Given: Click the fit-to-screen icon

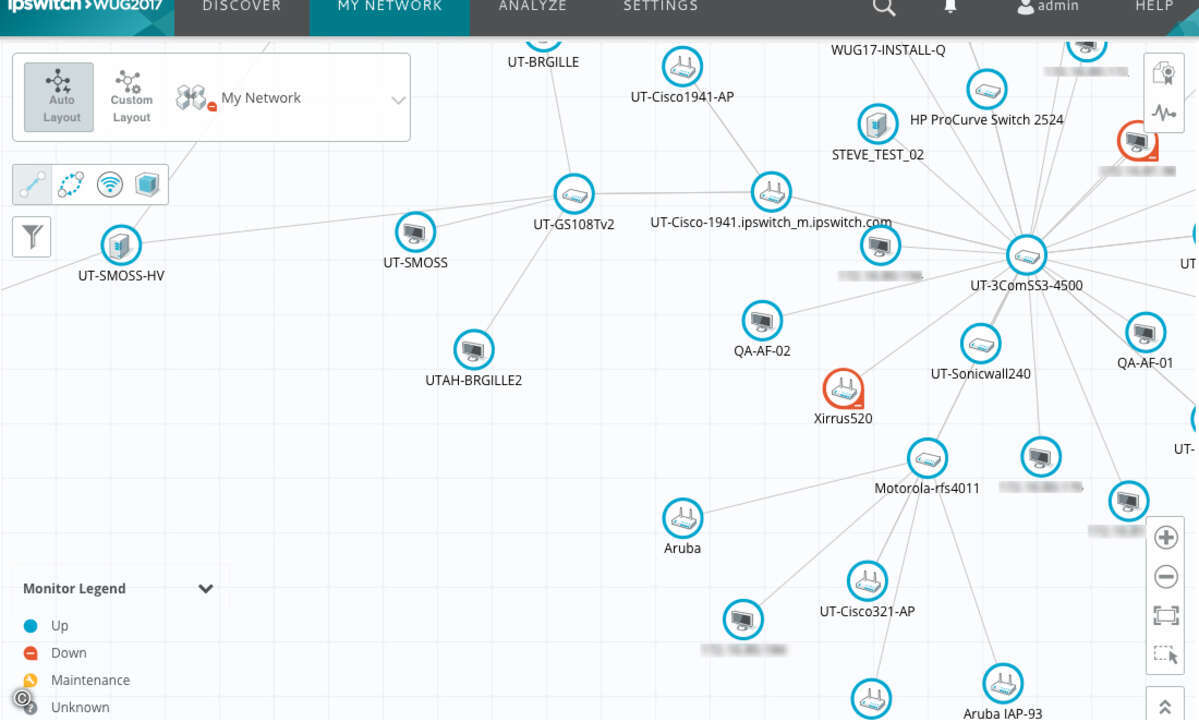Looking at the screenshot, I should (x=1165, y=615).
